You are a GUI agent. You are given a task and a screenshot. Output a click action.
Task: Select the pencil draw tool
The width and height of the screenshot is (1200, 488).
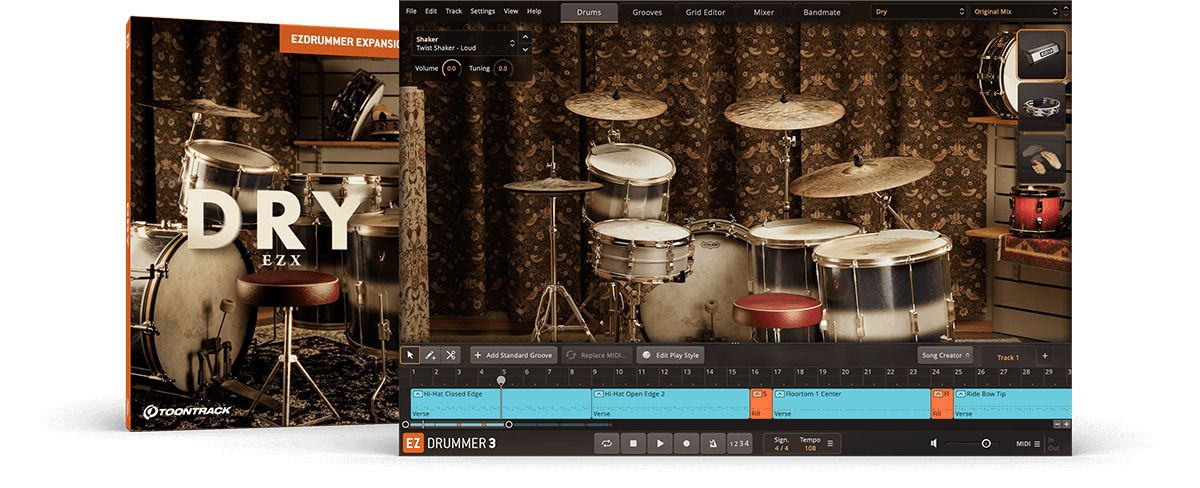(430, 355)
